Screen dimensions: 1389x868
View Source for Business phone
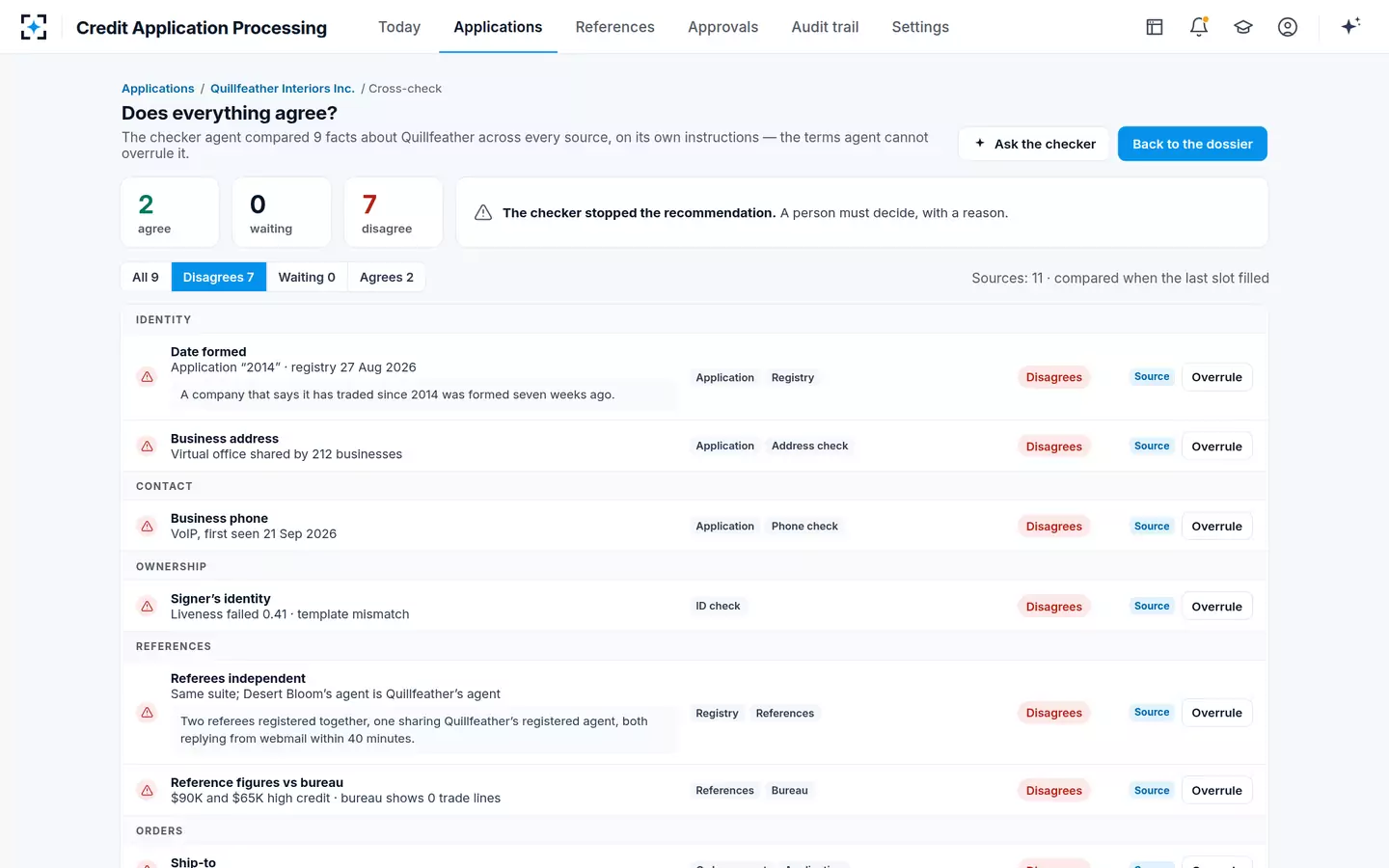tap(1152, 527)
